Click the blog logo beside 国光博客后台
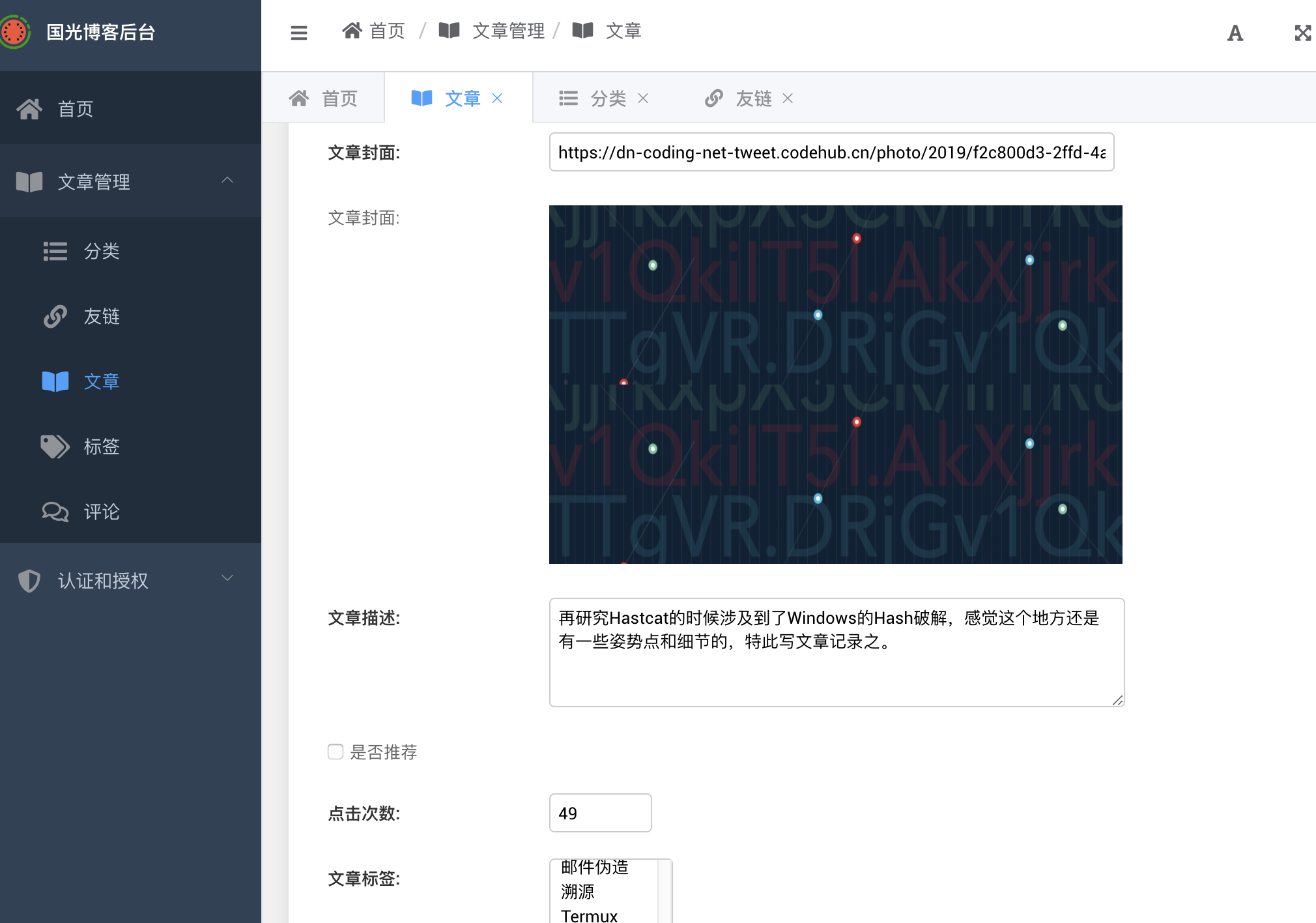The height and width of the screenshot is (923, 1316). coord(14,32)
